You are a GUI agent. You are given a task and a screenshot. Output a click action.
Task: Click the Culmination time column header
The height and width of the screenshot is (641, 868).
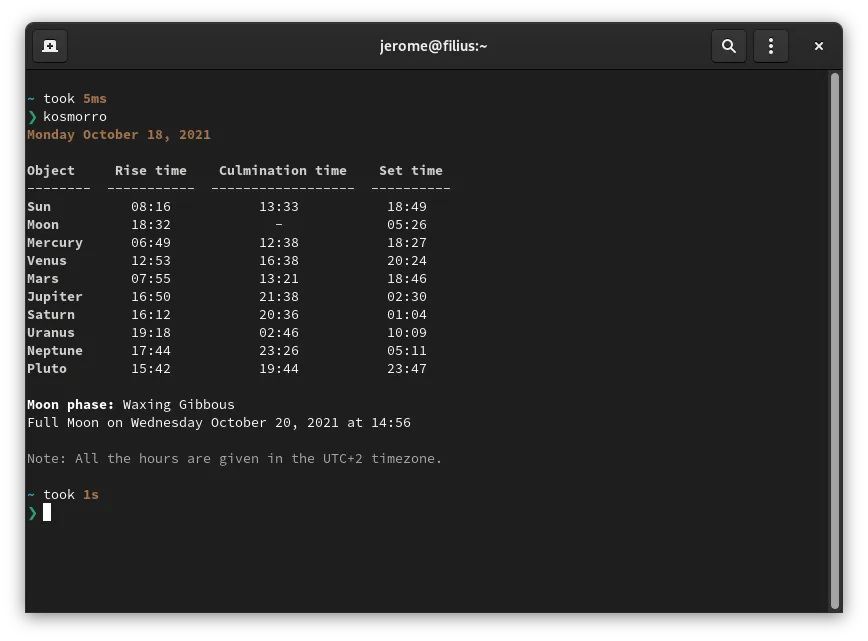coord(283,170)
